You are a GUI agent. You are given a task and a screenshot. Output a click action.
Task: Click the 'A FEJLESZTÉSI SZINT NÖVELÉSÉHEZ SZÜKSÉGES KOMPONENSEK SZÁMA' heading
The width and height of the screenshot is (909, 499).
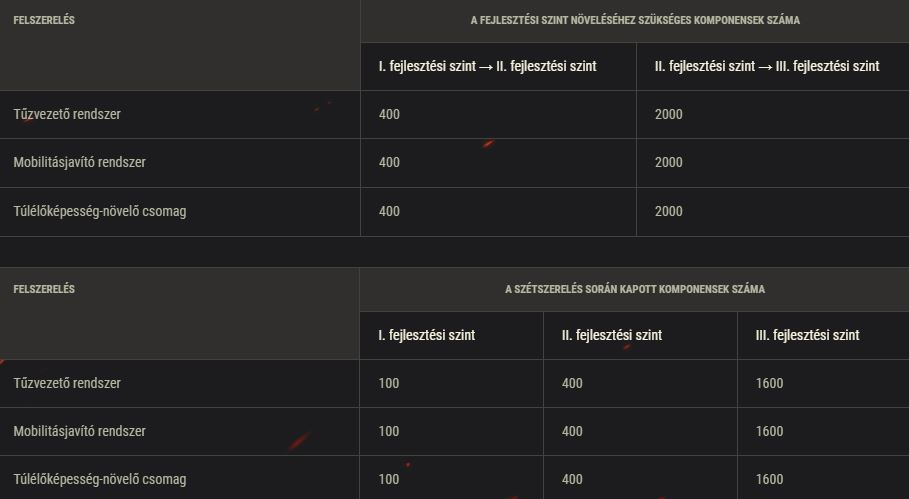(x=635, y=20)
